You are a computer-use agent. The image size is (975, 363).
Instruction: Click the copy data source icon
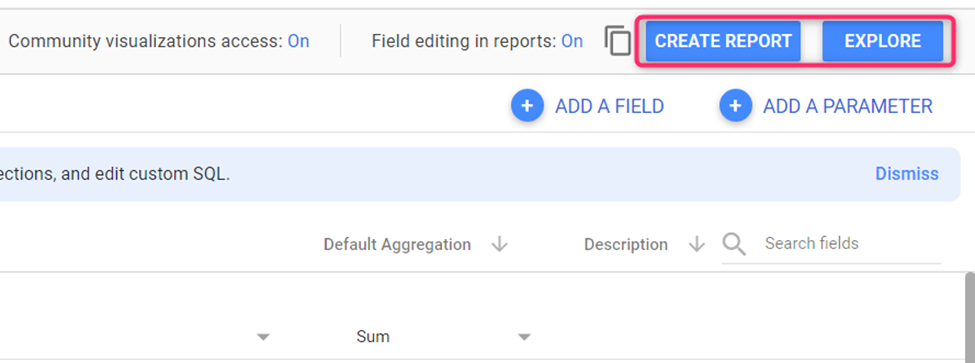tap(617, 42)
